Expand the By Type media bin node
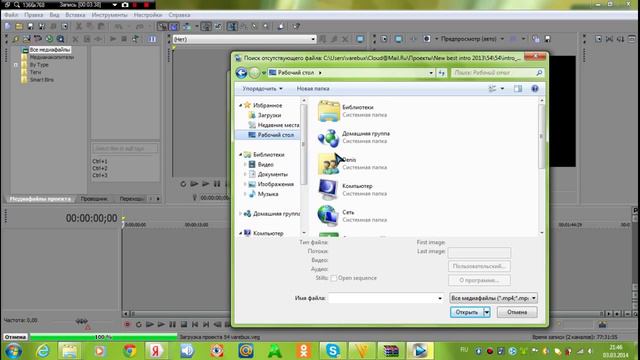Viewport: 640px width, 360px height. click(x=16, y=65)
